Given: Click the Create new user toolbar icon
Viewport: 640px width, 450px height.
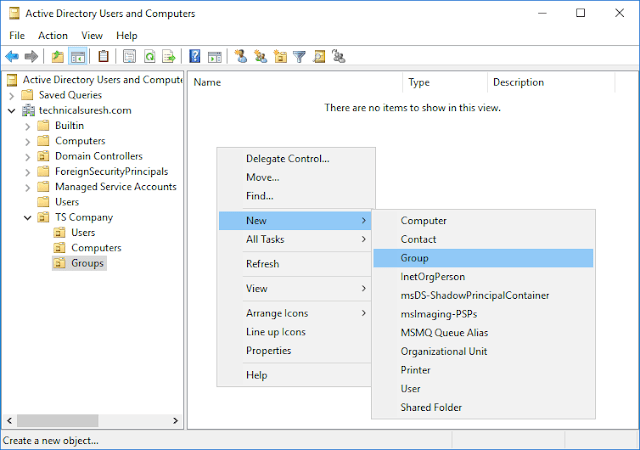Looking at the screenshot, I should pyautogui.click(x=241, y=56).
